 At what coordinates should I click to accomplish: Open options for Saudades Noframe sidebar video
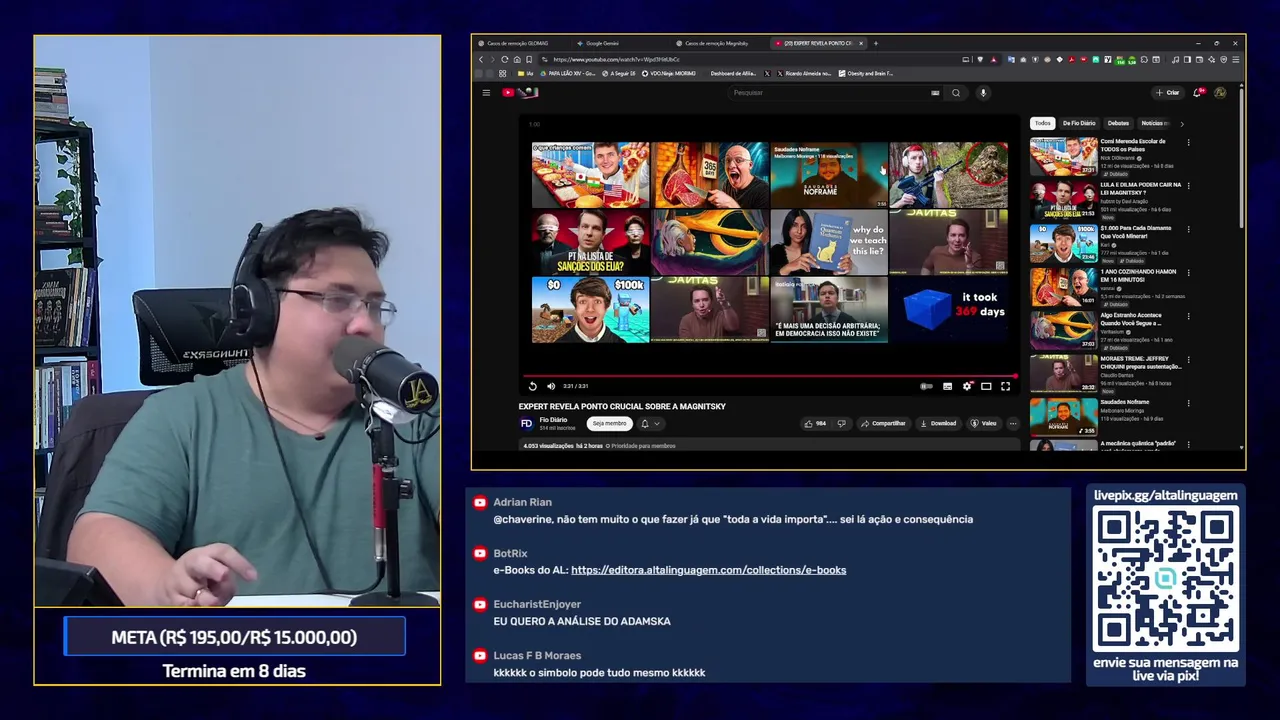[1188, 403]
